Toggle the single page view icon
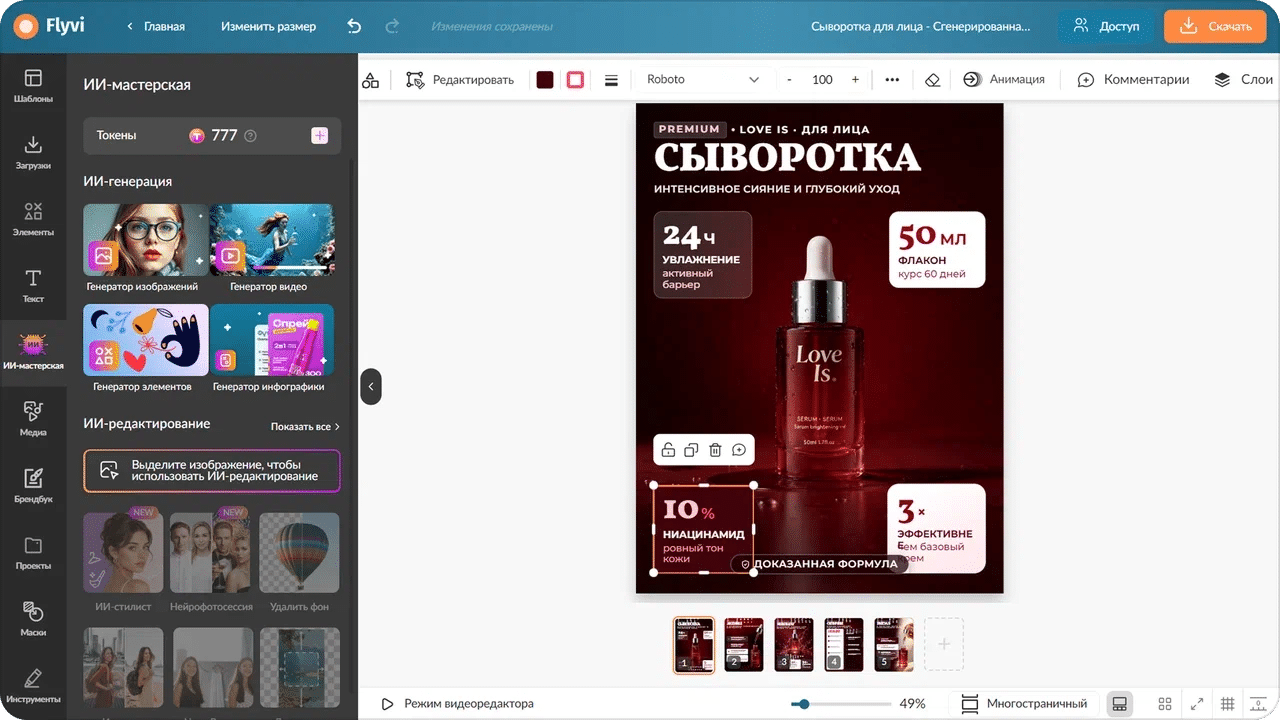 (x=1120, y=704)
